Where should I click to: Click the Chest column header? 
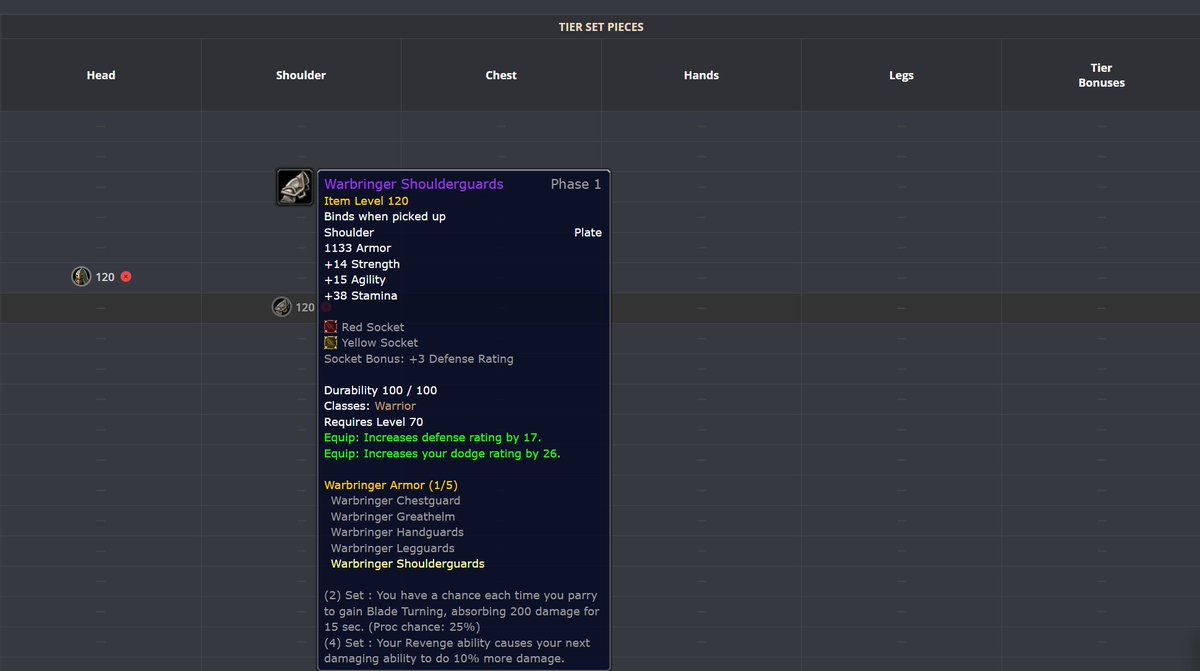(501, 75)
